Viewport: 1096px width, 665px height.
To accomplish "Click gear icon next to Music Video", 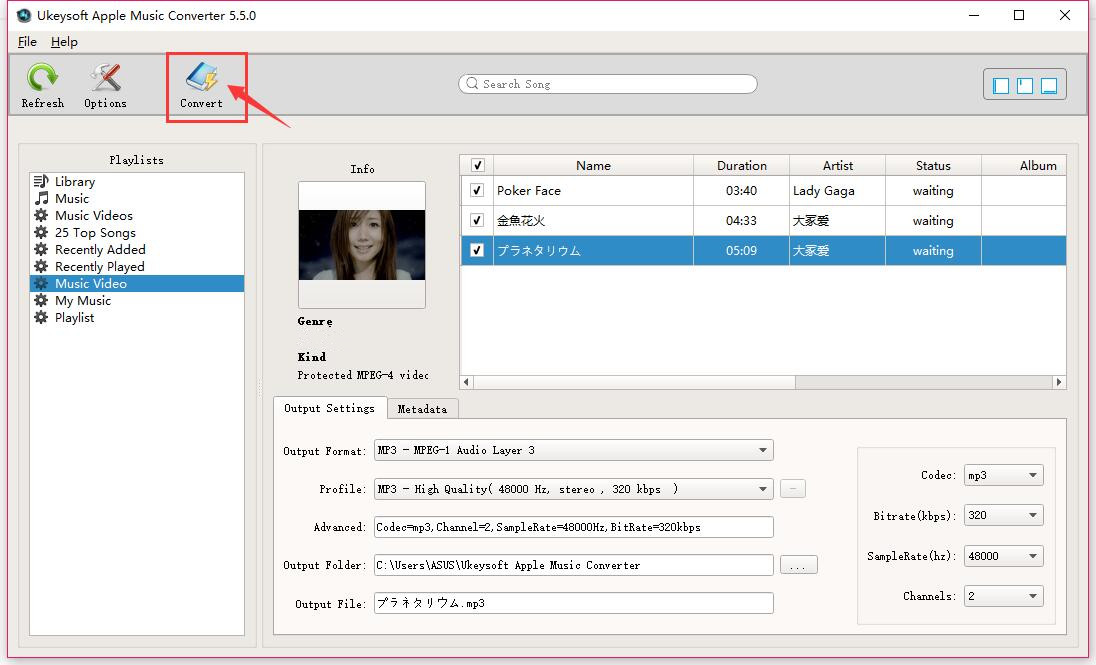I will (41, 283).
